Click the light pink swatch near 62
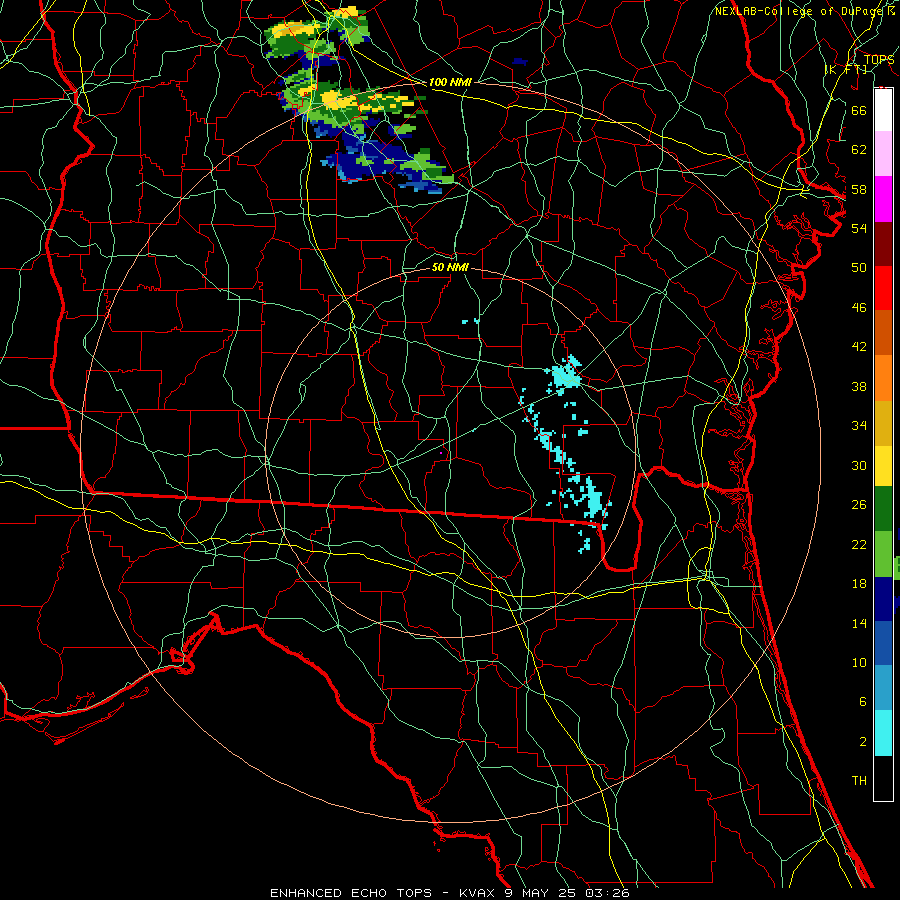The width and height of the screenshot is (900, 900). click(x=883, y=153)
